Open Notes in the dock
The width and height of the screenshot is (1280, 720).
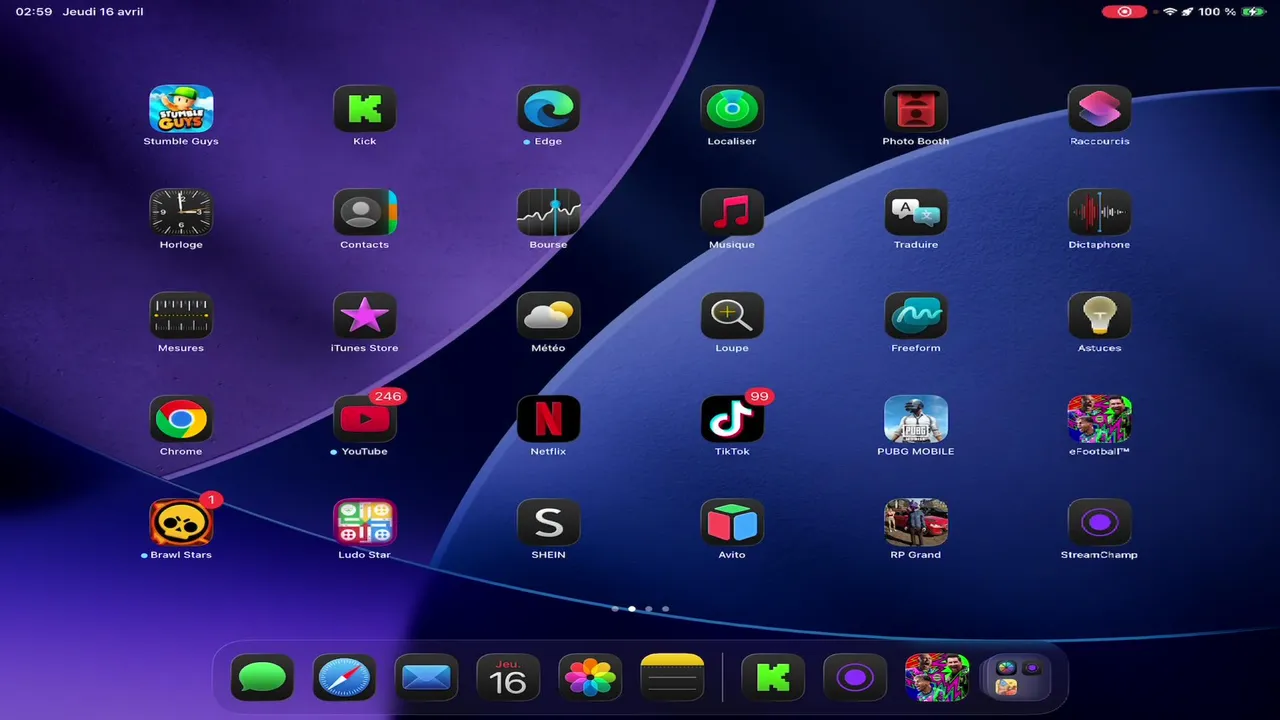click(x=672, y=678)
